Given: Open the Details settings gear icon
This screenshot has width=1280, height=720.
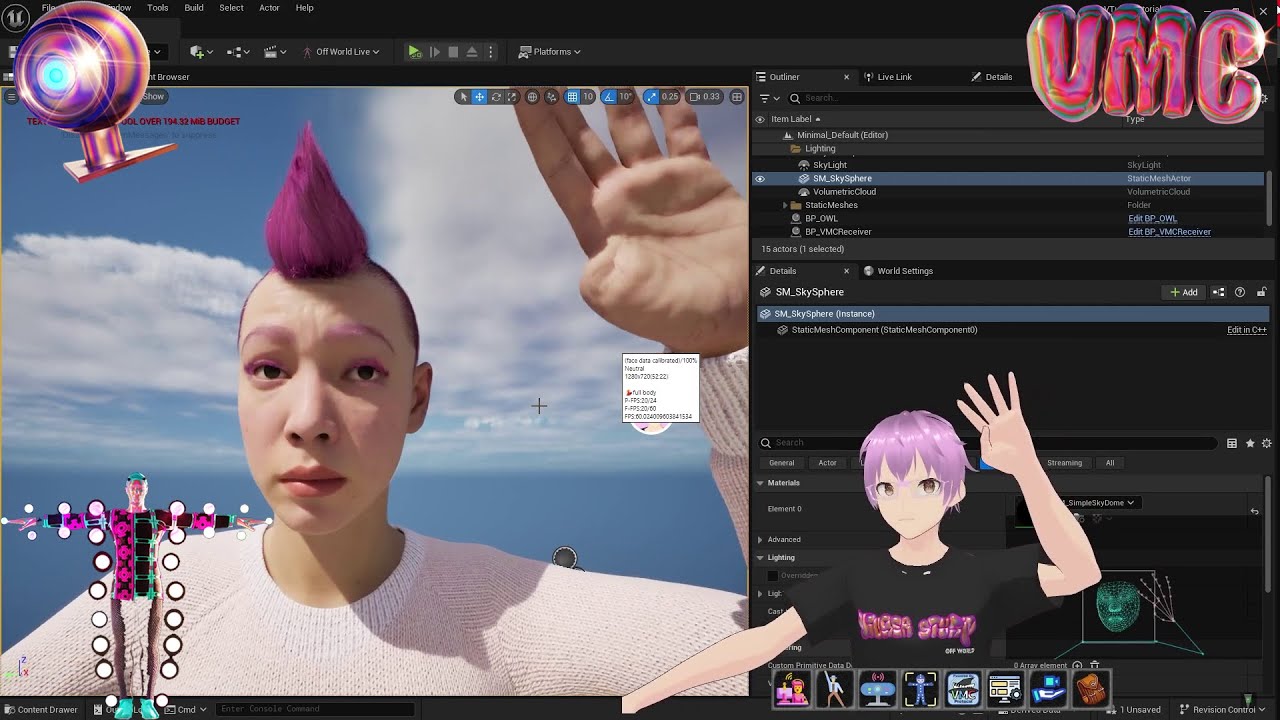Looking at the screenshot, I should click(1266, 443).
